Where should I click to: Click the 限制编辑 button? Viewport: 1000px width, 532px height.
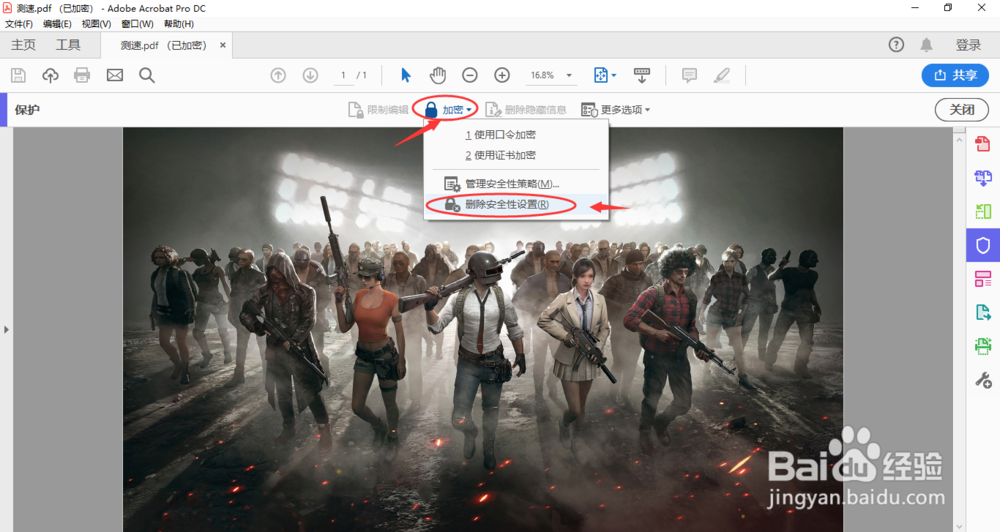coord(378,110)
